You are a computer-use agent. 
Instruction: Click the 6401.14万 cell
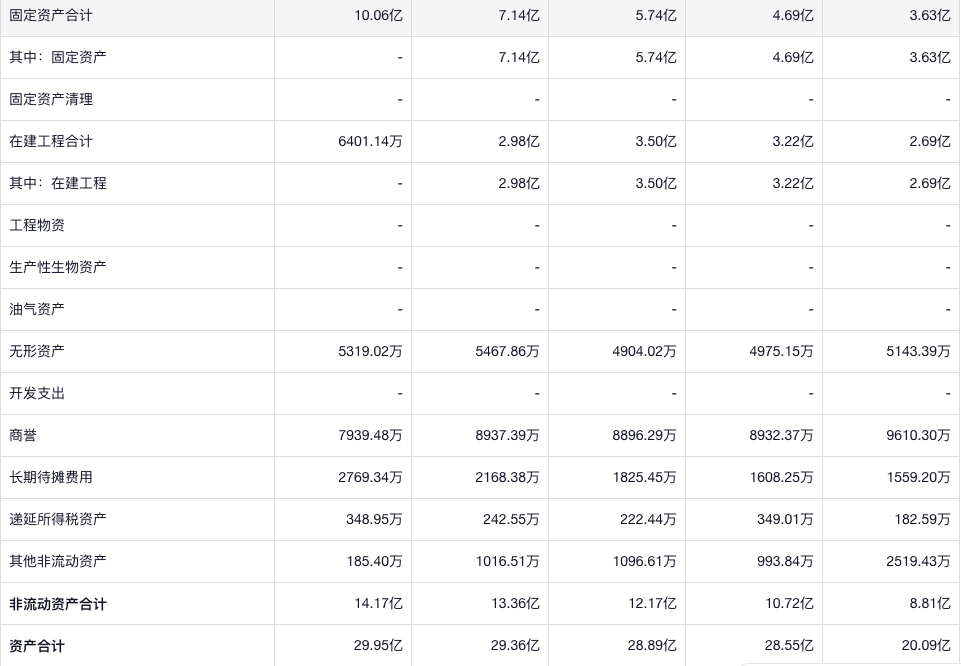pos(370,141)
